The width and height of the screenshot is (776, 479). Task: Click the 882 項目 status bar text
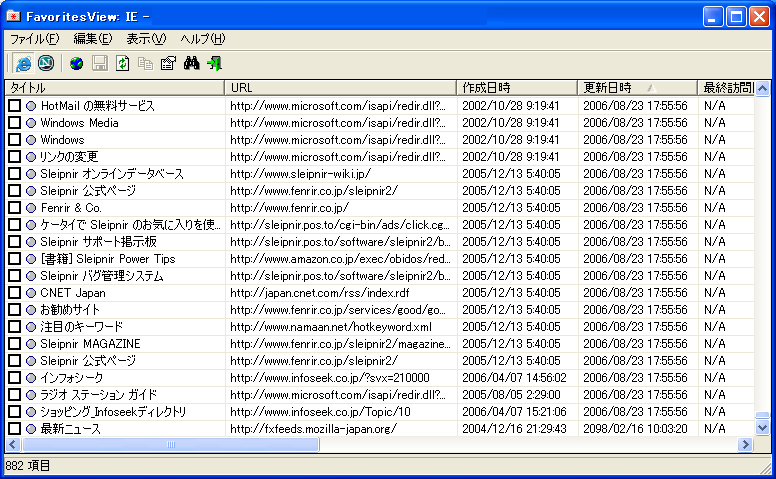tap(28, 466)
